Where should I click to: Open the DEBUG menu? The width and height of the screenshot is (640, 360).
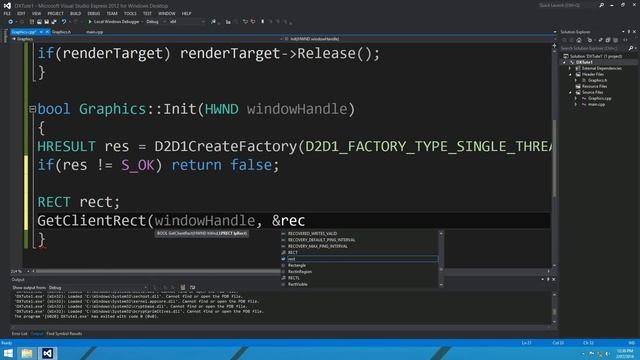[94, 13]
